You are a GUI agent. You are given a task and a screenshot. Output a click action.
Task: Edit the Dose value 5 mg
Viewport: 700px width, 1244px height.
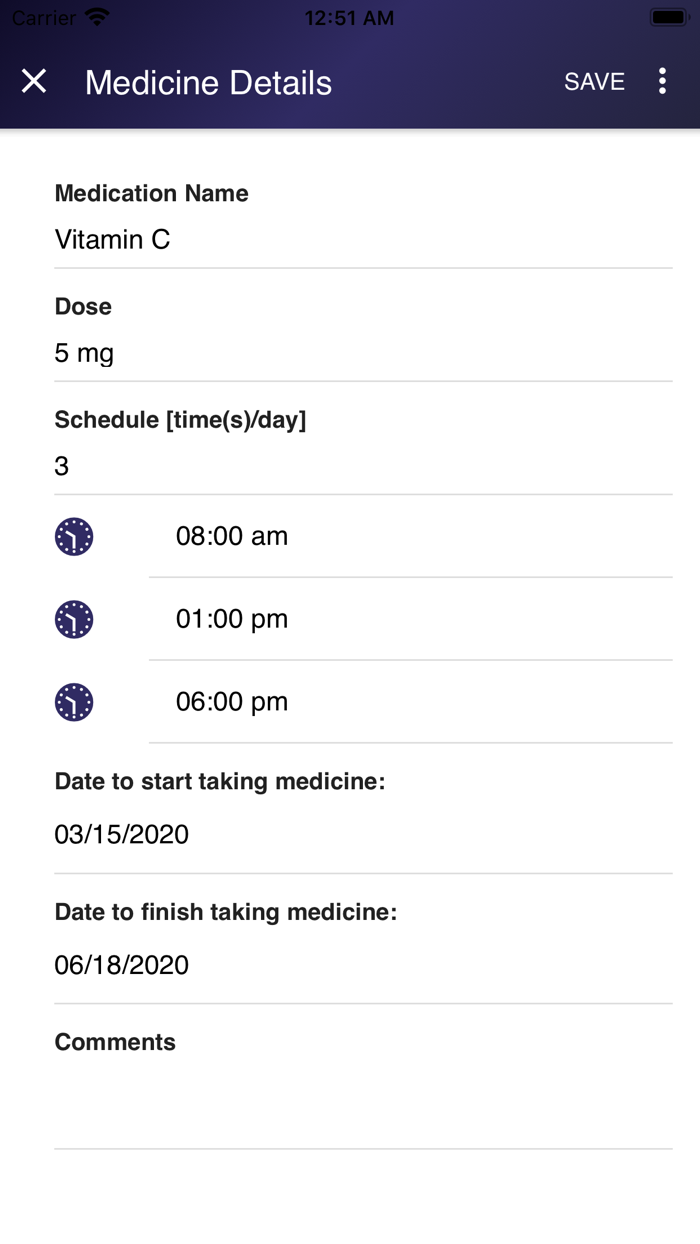pos(84,353)
